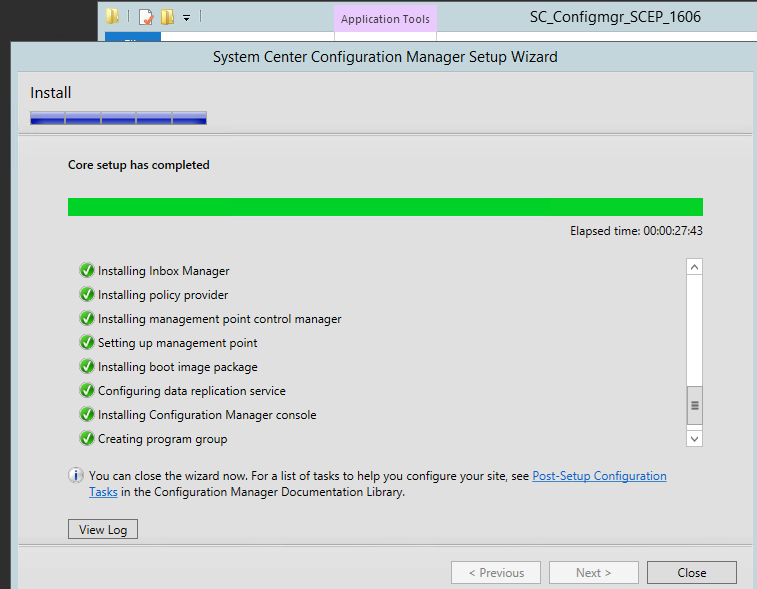
Task: Click the New Folder icon in Explorer title bar
Action: 168,17
